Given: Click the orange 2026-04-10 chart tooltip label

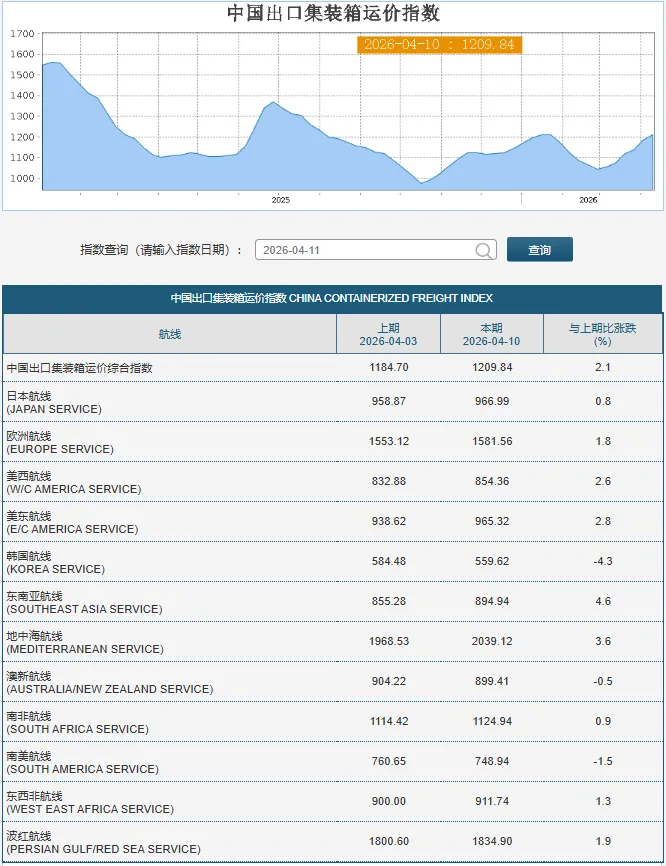Looking at the screenshot, I should point(439,45).
